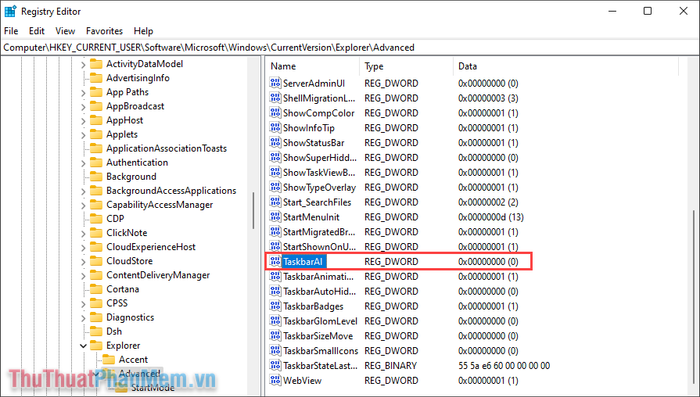
Task: Expand the Authentication key
Action: click(83, 163)
